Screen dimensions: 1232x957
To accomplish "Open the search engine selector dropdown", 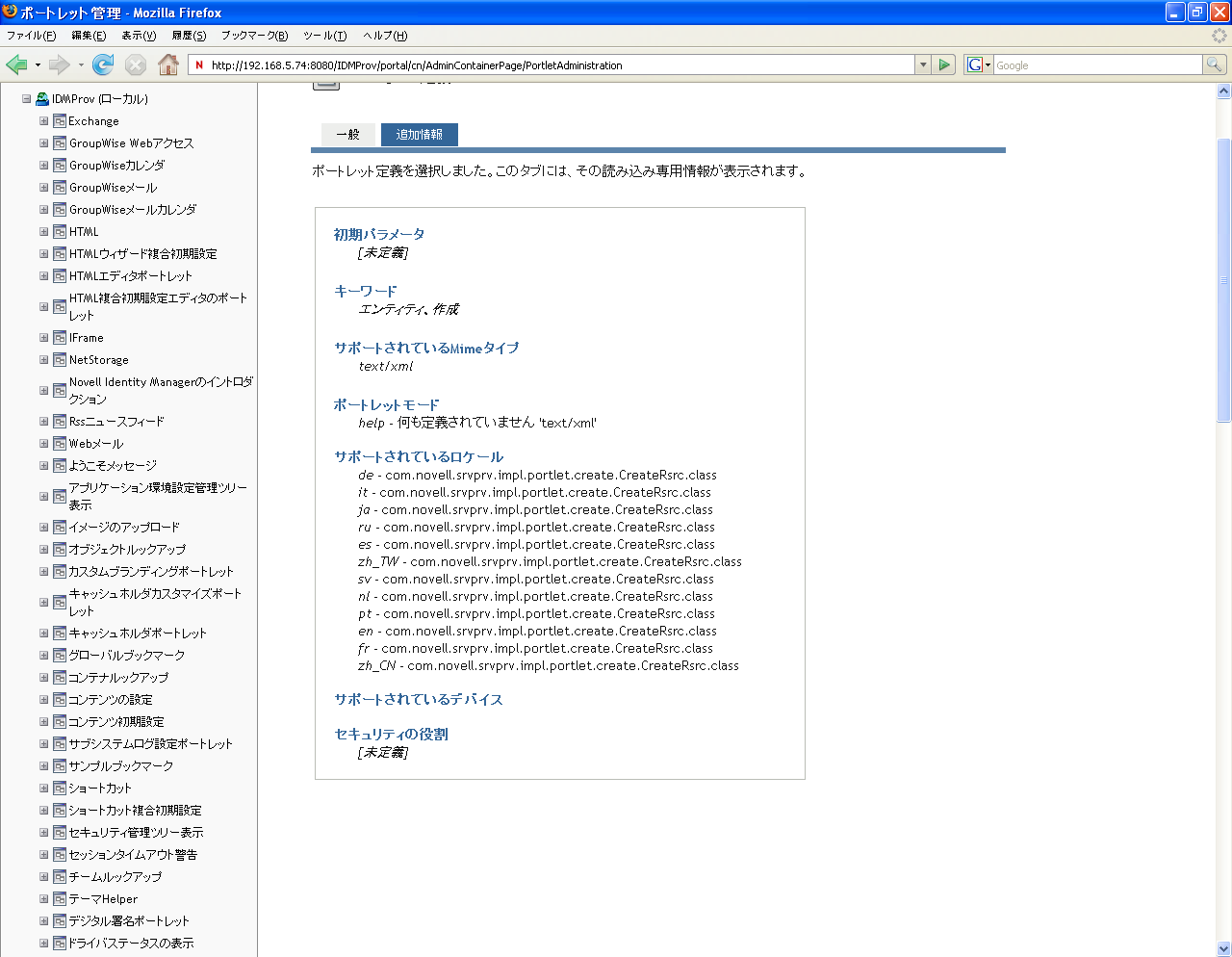I will tap(980, 65).
